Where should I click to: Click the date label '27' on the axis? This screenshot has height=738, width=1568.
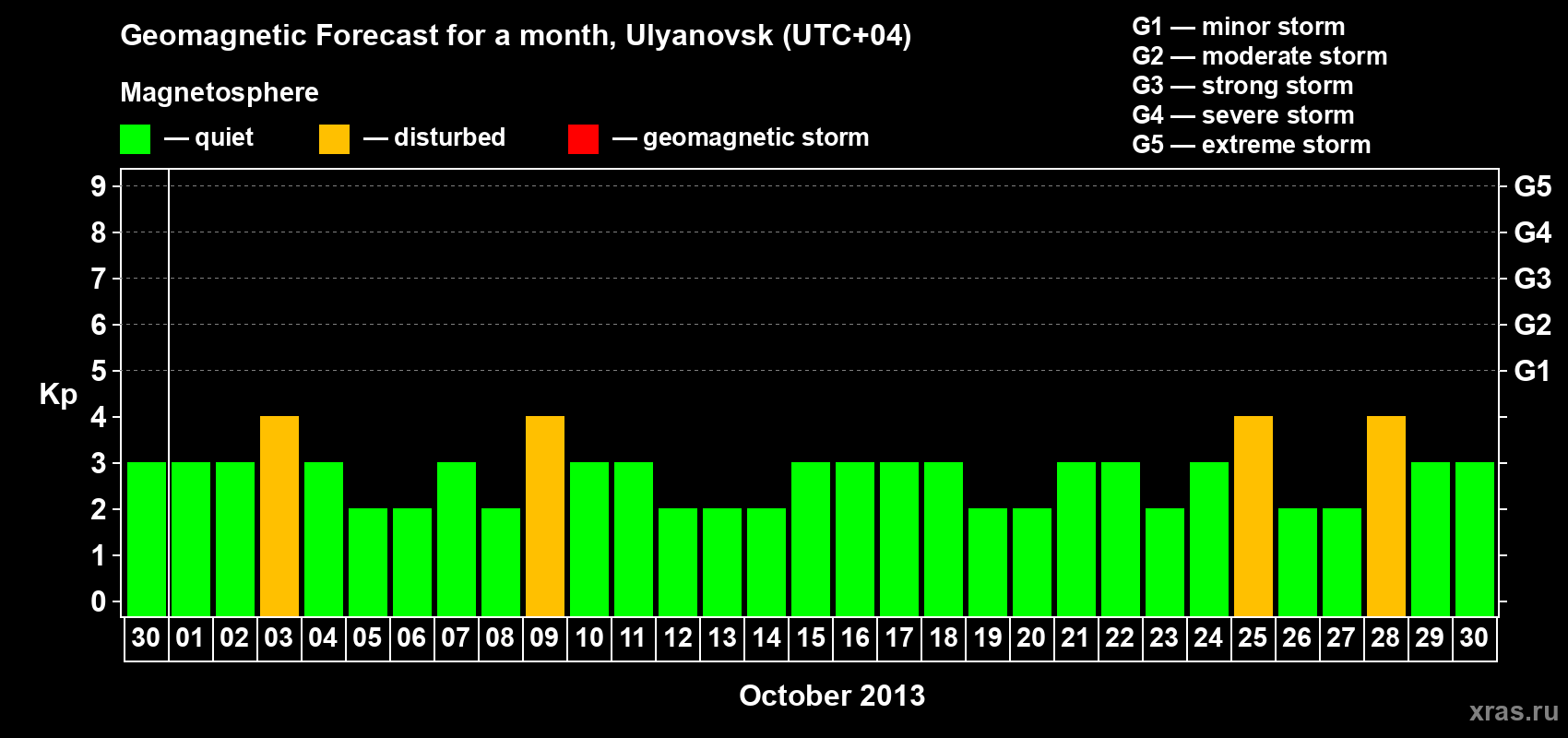coord(1341,638)
